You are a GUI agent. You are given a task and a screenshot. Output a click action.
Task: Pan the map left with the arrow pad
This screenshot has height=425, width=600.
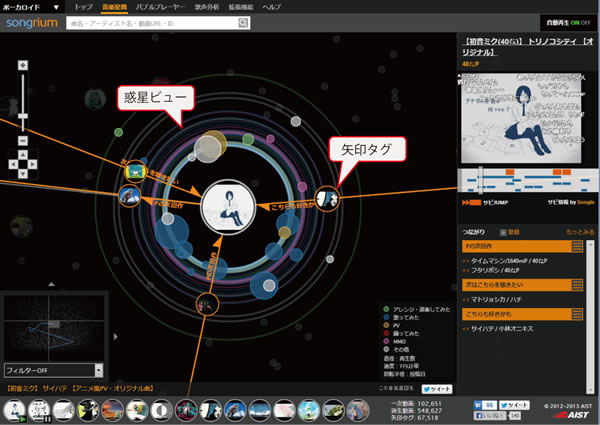coord(13,164)
